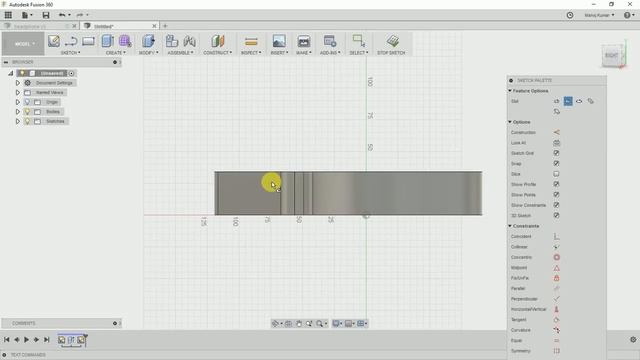This screenshot has width=640, height=360.
Task: Click the Select tool icon
Action: 359,41
